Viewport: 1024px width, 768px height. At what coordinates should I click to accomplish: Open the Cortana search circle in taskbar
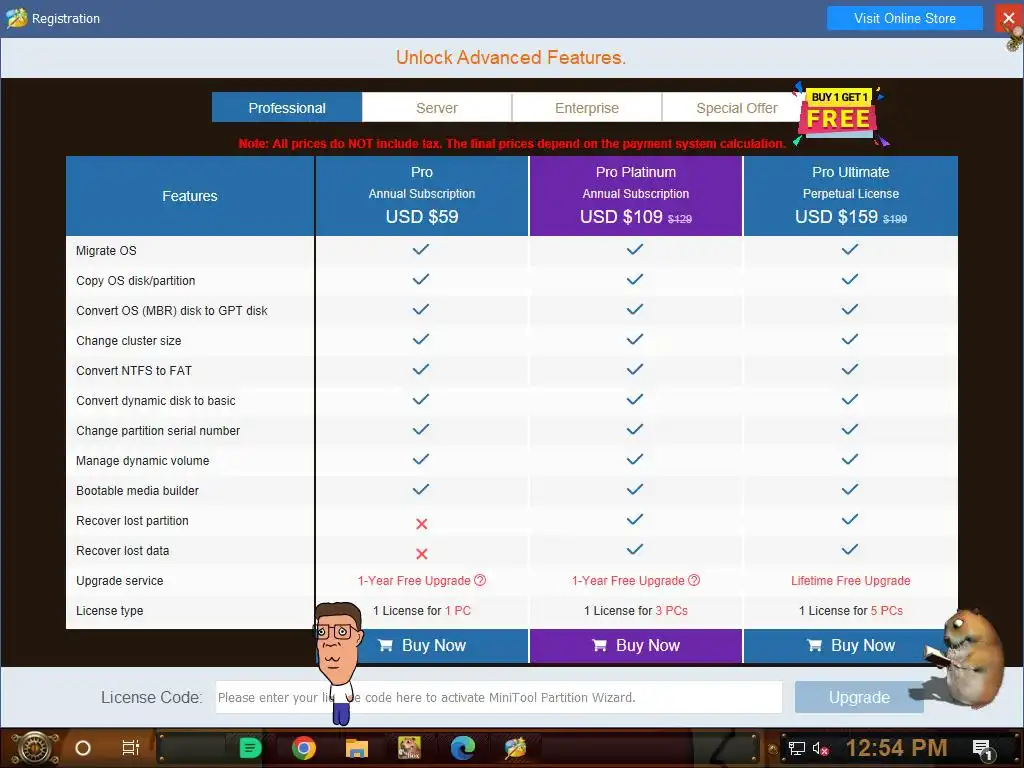[83, 748]
